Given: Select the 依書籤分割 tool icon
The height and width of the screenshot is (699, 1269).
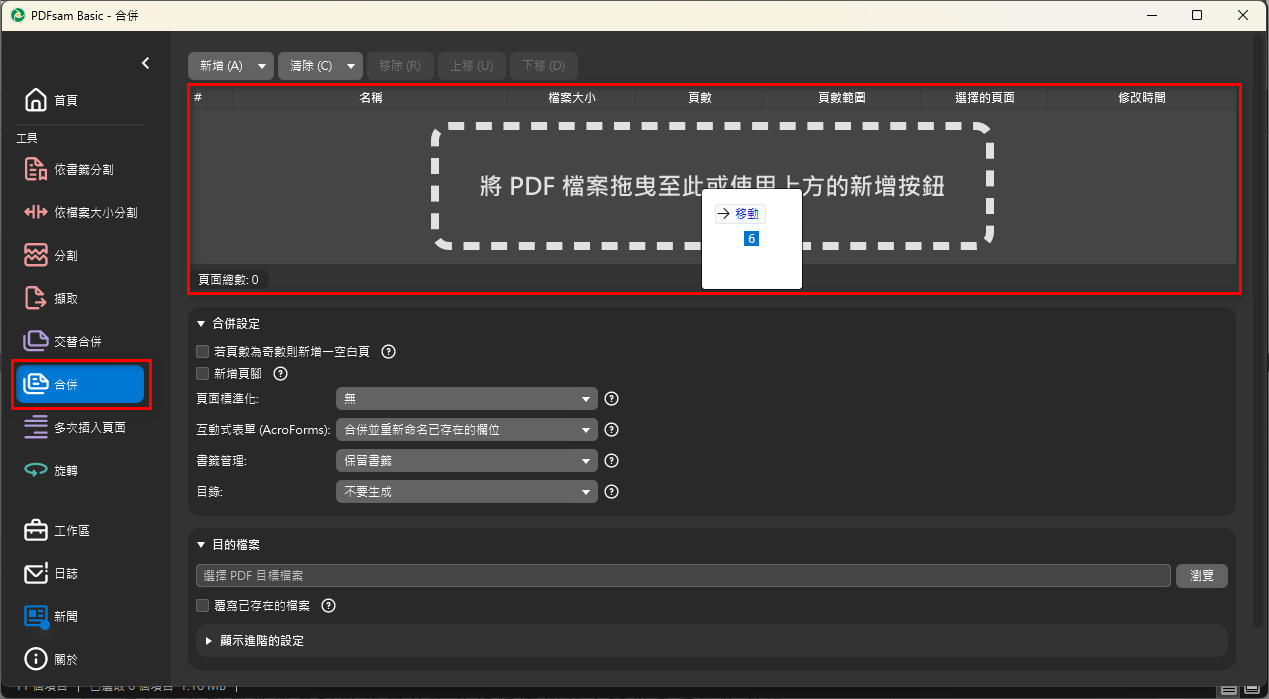Looking at the screenshot, I should [36, 170].
